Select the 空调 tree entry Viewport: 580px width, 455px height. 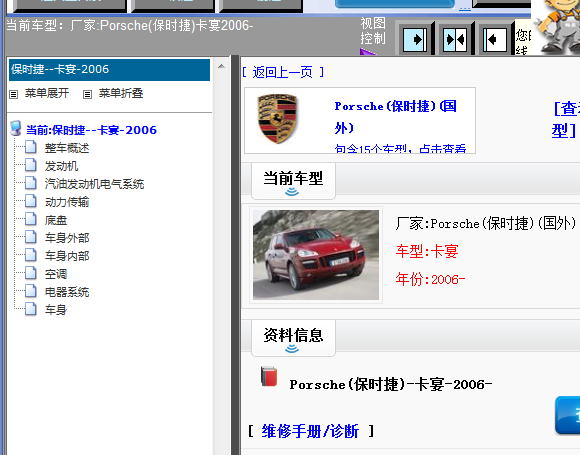(56, 274)
